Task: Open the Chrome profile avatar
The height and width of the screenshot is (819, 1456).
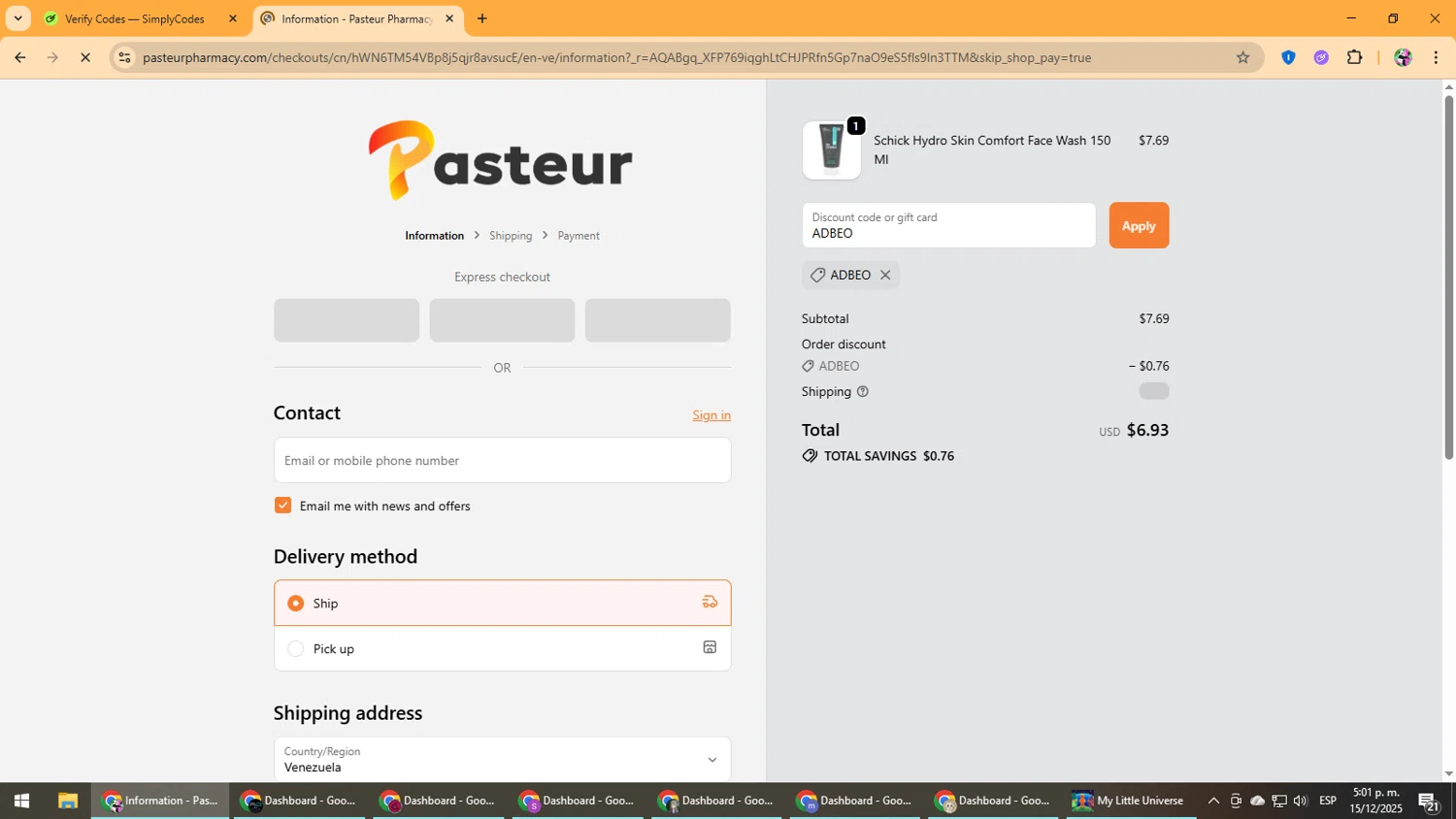Action: click(x=1403, y=57)
